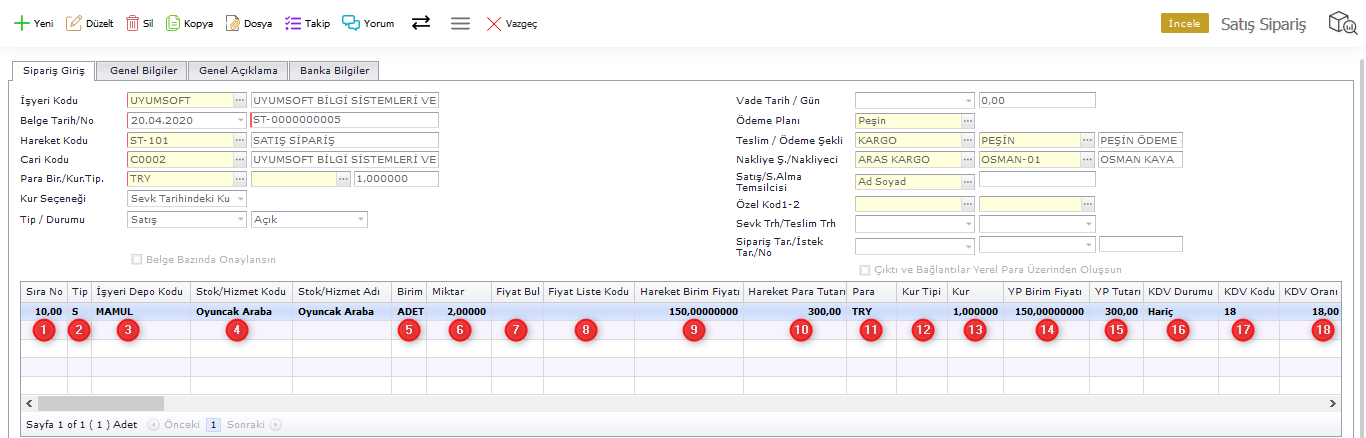The image size is (1366, 438).
Task: Click the Takip checklist icon
Action: [x=293, y=23]
